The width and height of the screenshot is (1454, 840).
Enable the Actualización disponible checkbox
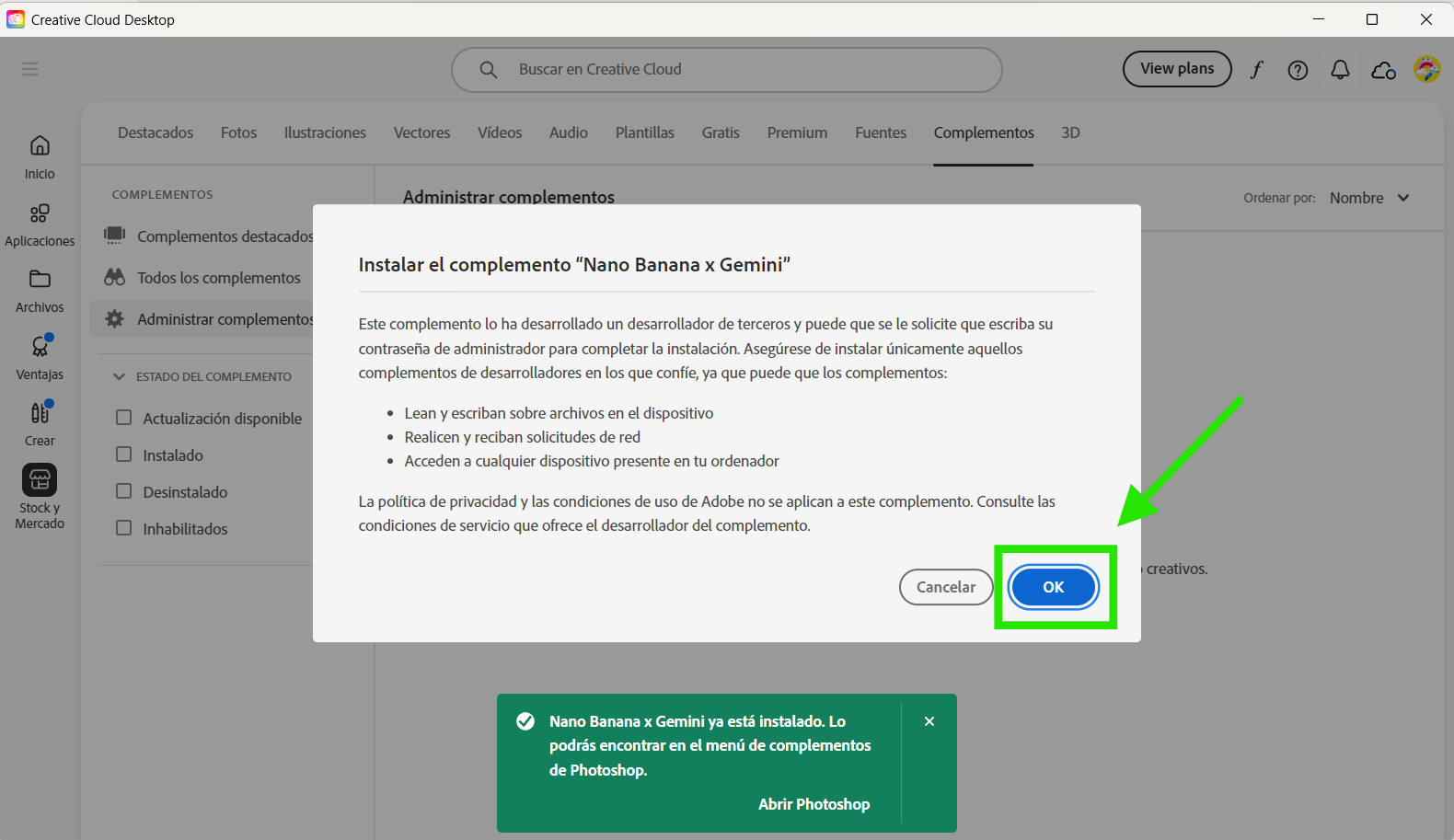124,418
